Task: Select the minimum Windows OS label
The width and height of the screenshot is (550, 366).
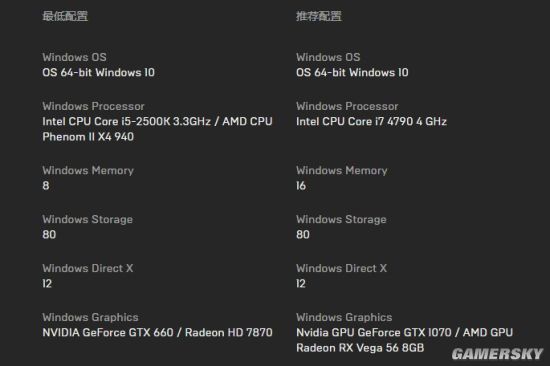Action: click(x=74, y=57)
